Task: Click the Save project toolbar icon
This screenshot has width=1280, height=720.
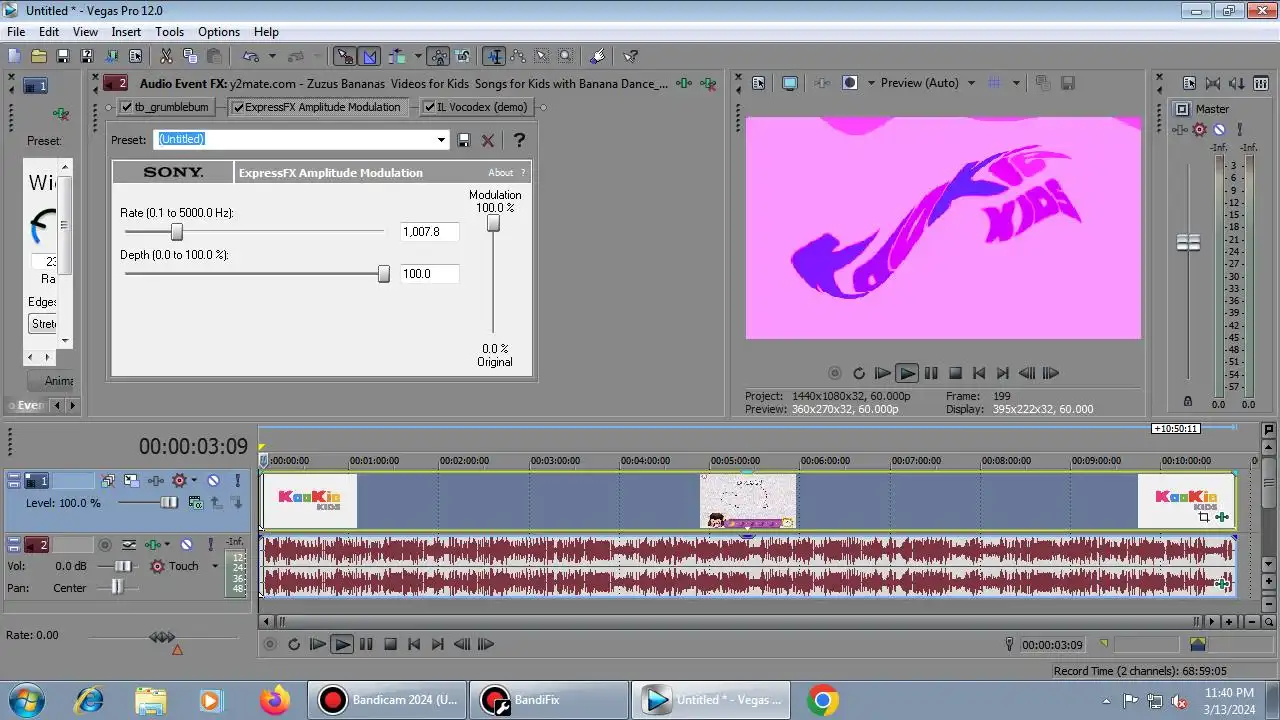Action: (63, 56)
